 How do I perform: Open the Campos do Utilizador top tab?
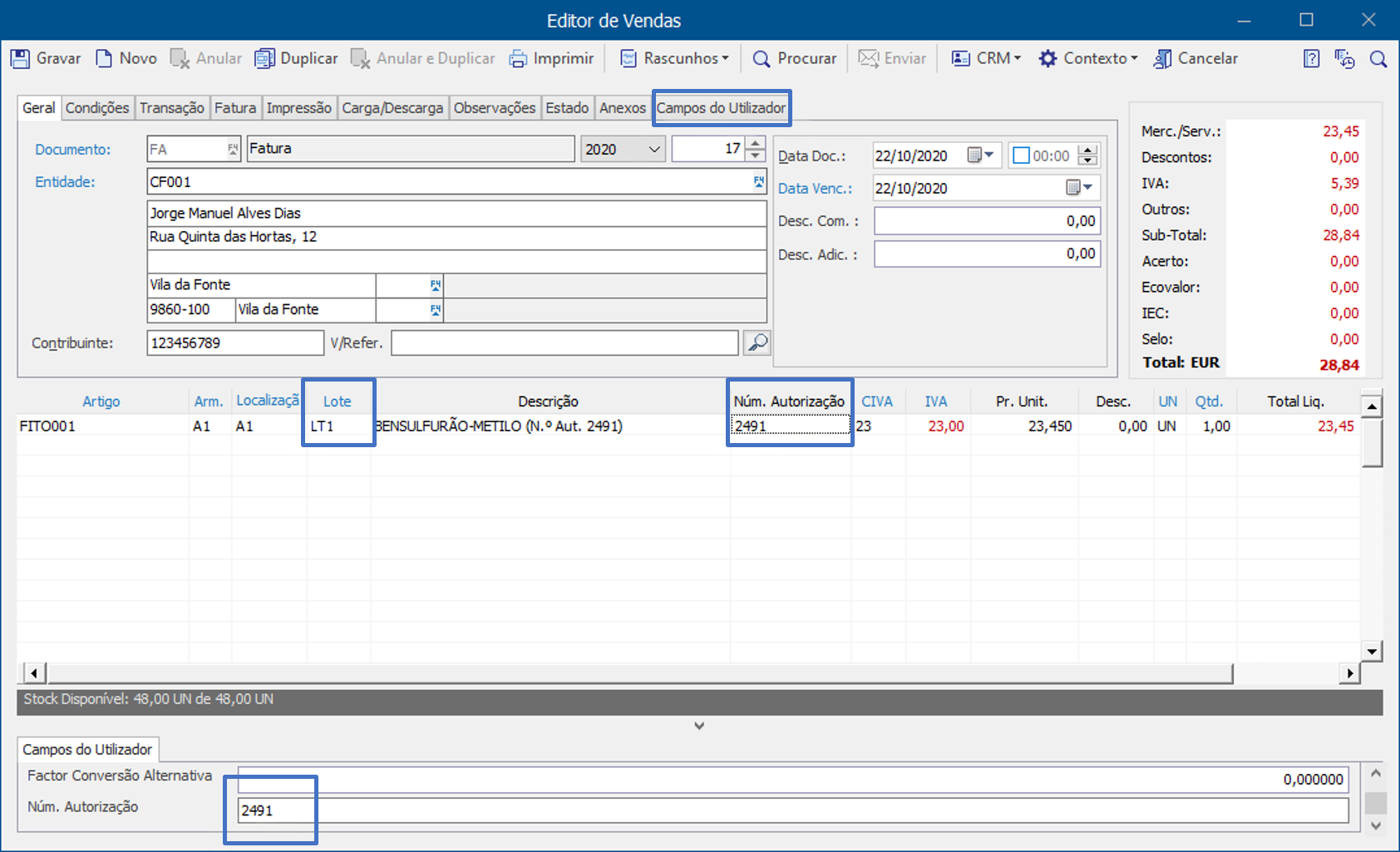[721, 108]
